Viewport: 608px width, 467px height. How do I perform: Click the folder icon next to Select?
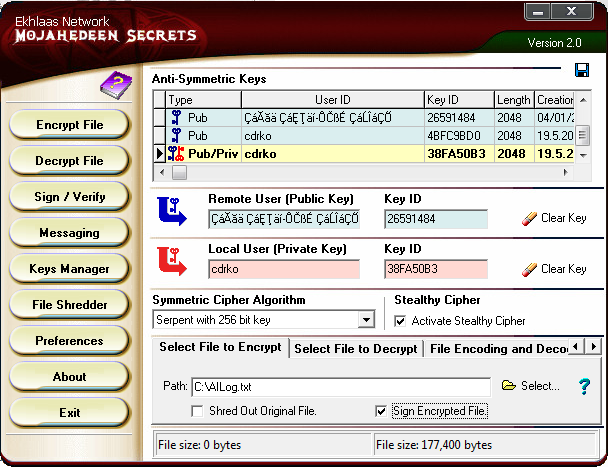pos(508,386)
